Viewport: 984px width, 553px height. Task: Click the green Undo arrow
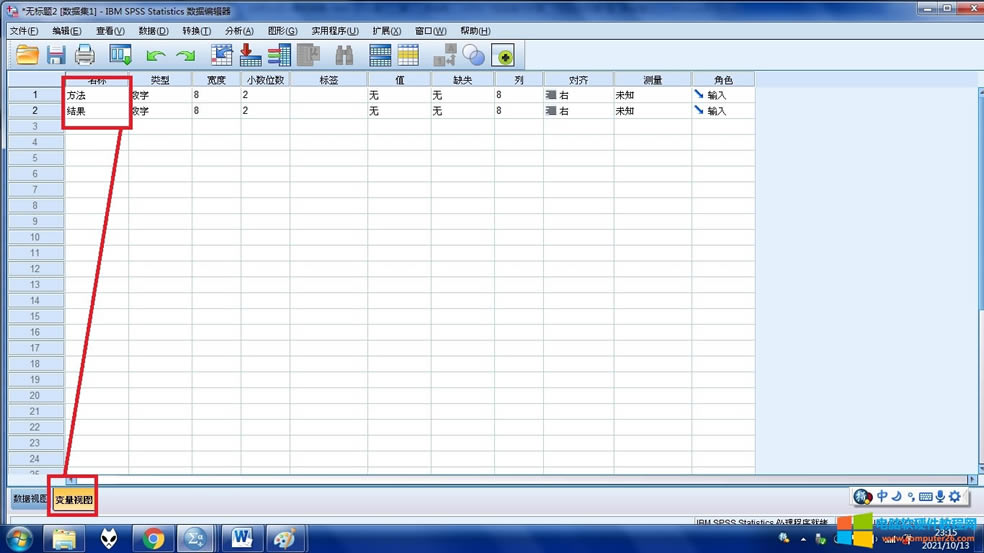click(155, 56)
